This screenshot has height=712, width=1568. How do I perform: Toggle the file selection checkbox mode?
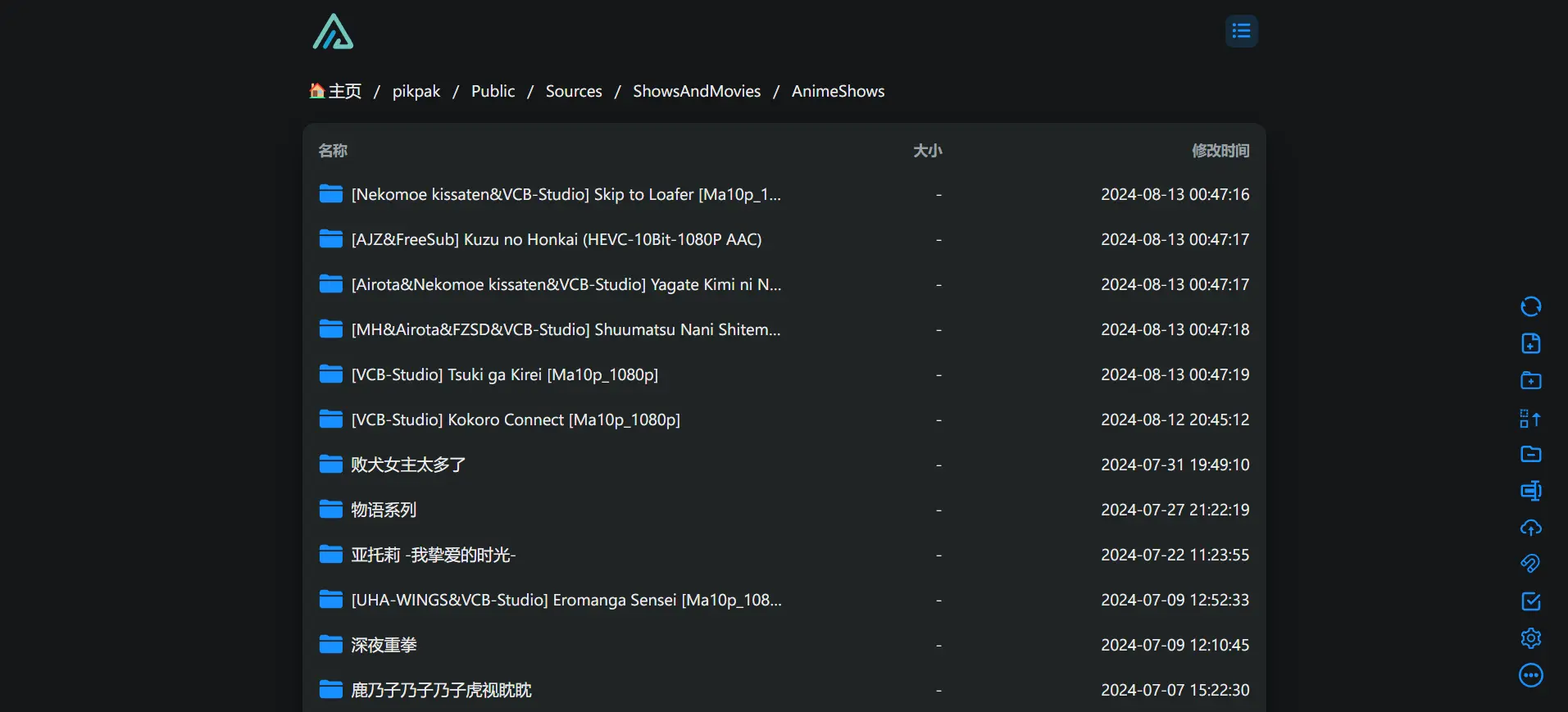(x=1530, y=601)
